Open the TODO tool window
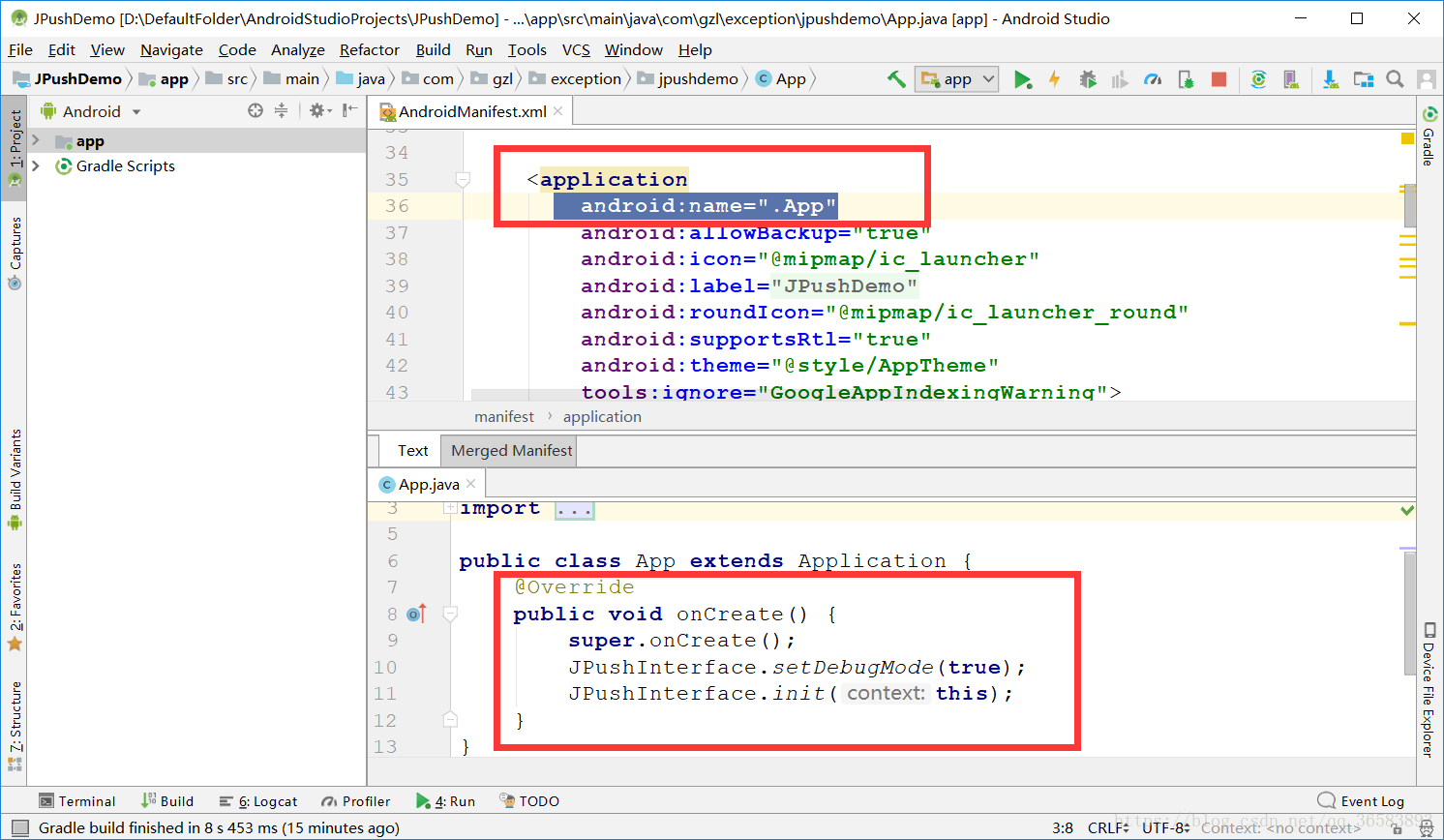 pos(529,801)
